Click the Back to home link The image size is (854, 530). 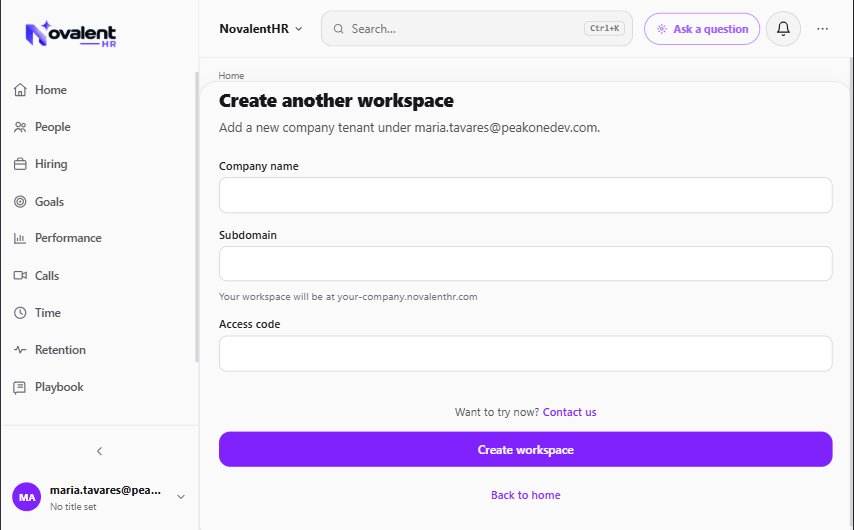point(526,495)
